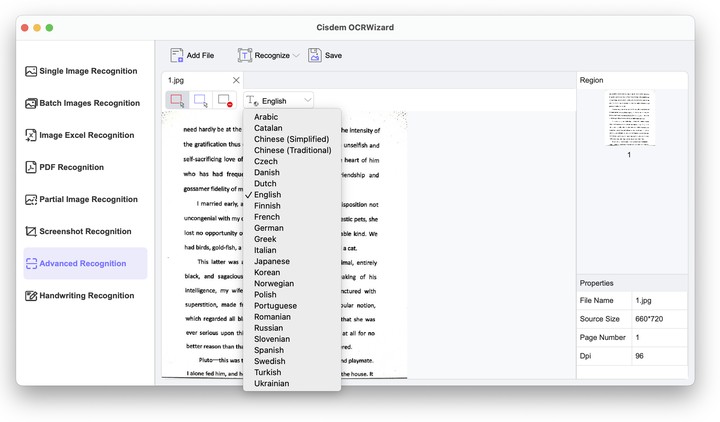Choose Czech from language list
This screenshot has width=720, height=422.
click(292, 161)
